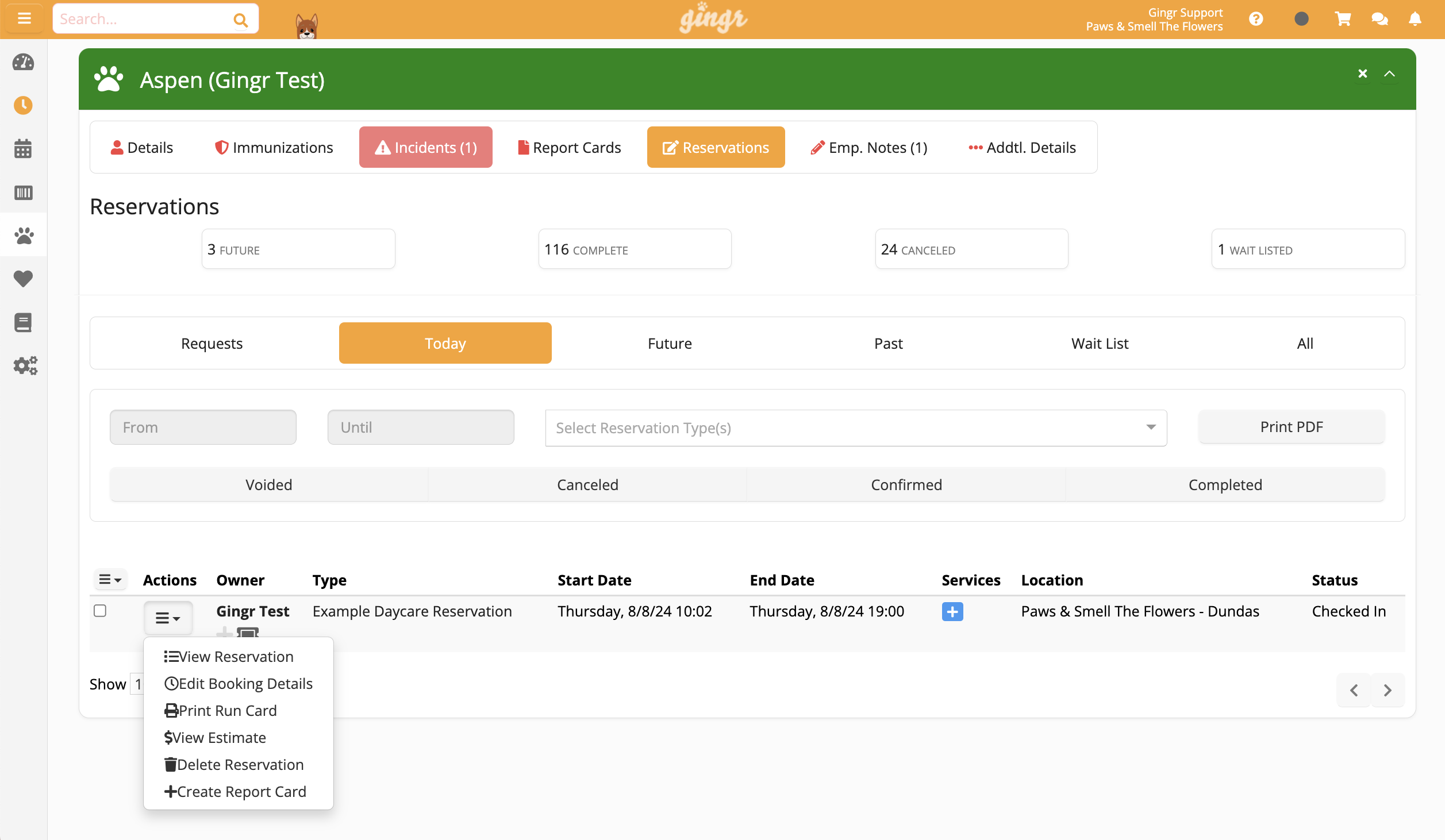The image size is (1445, 840).
Task: Select the Reservations tab
Action: (x=716, y=148)
